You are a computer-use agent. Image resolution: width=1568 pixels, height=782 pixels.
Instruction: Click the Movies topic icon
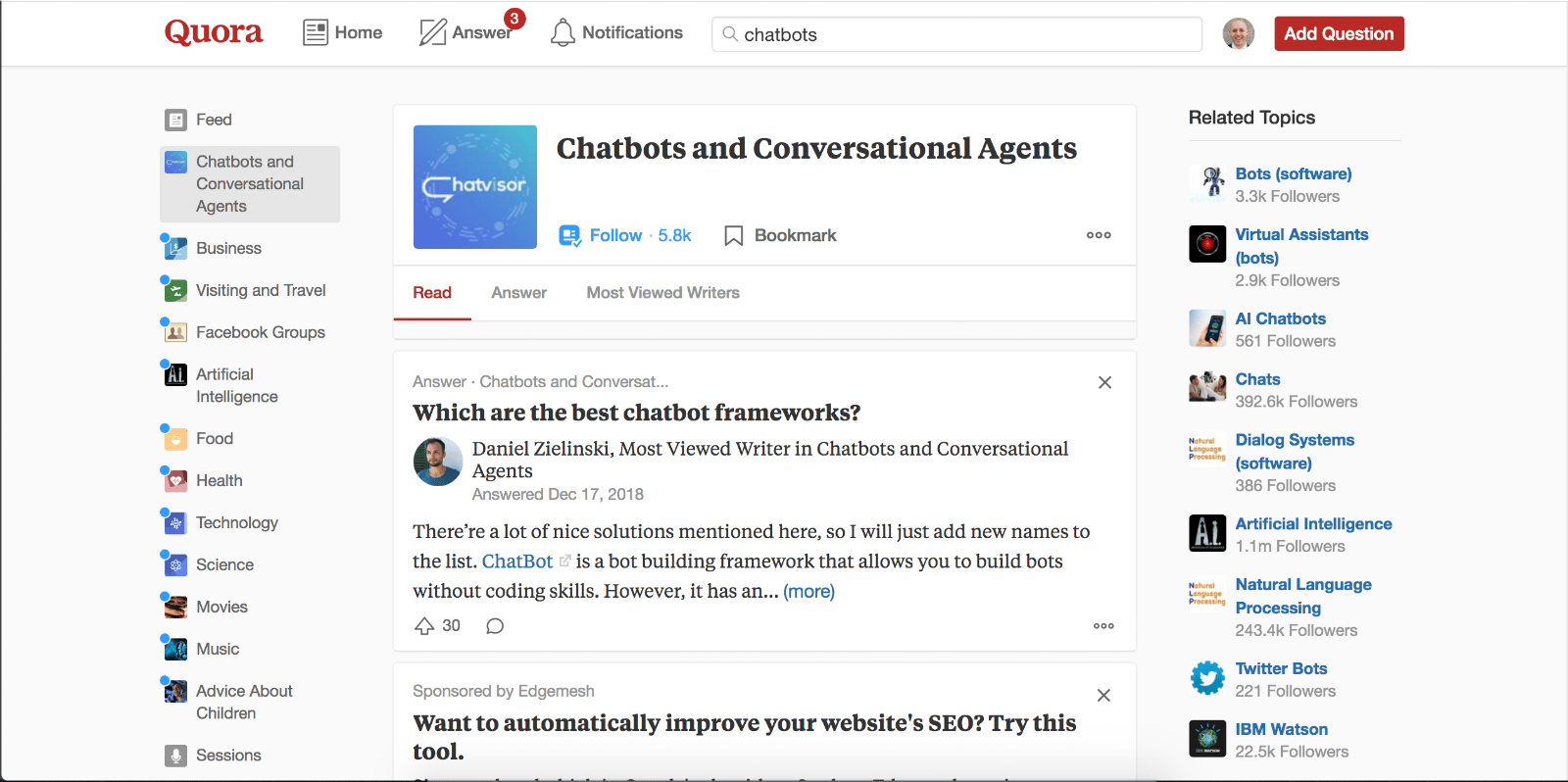coord(175,608)
